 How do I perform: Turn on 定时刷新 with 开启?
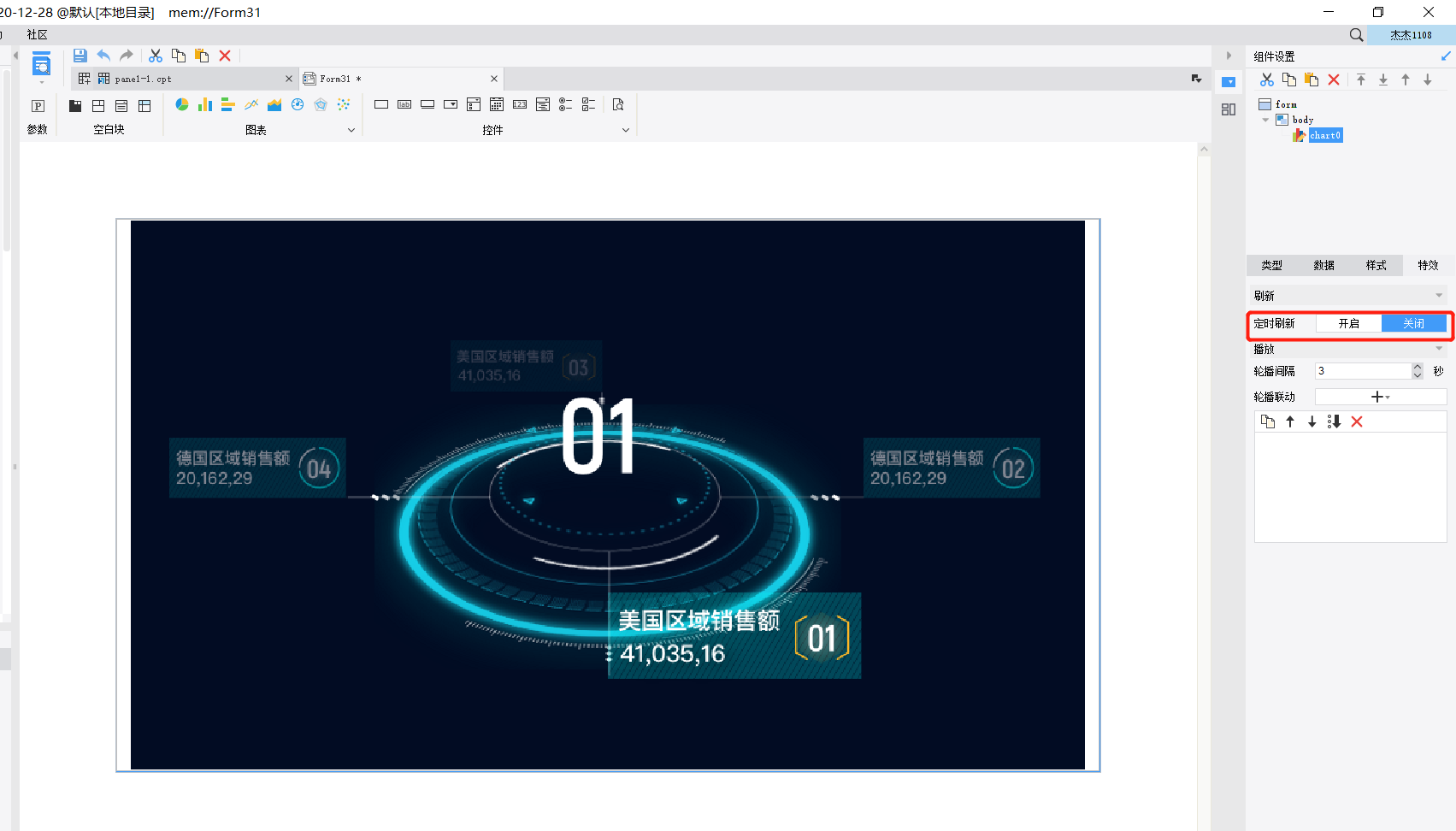(1349, 323)
